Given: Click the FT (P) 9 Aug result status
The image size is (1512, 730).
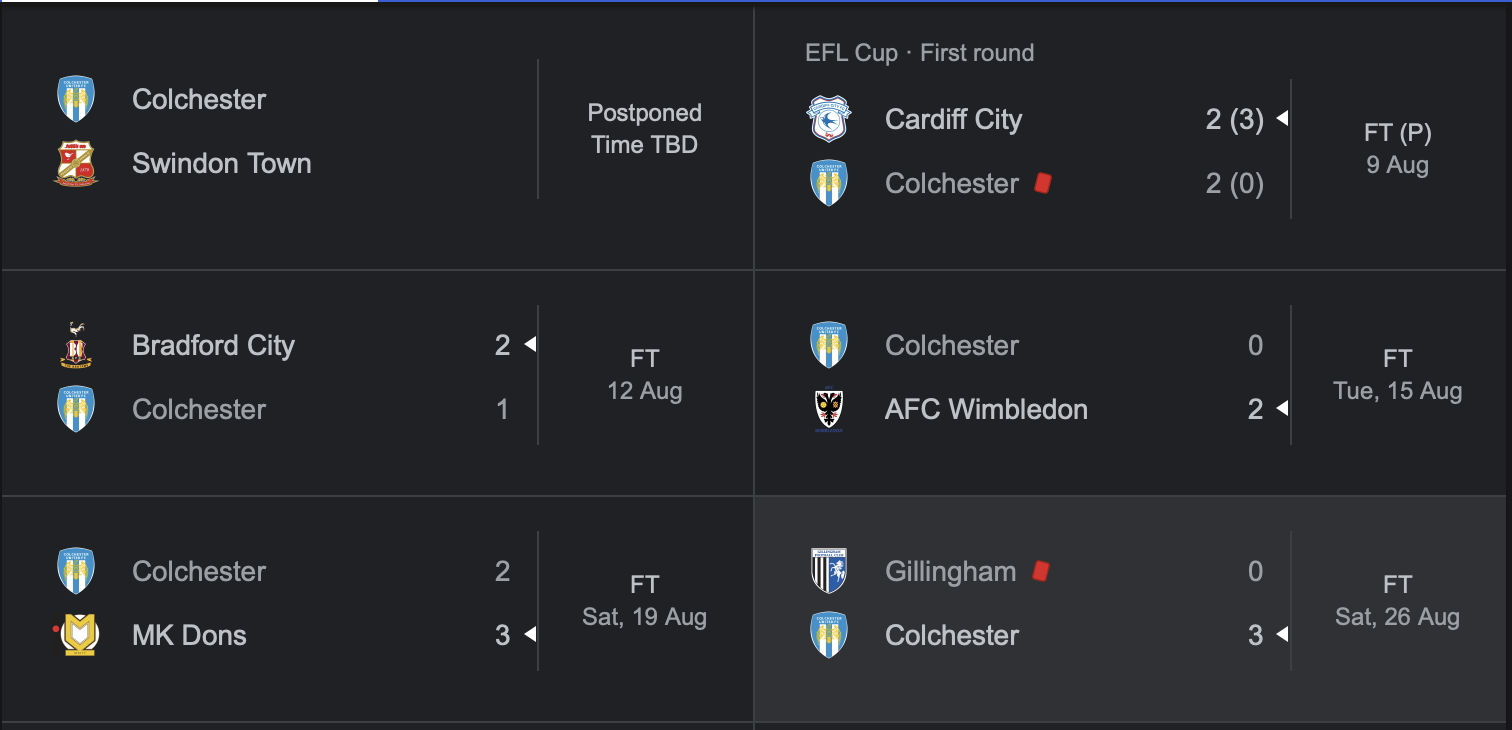Looking at the screenshot, I should pos(1397,149).
